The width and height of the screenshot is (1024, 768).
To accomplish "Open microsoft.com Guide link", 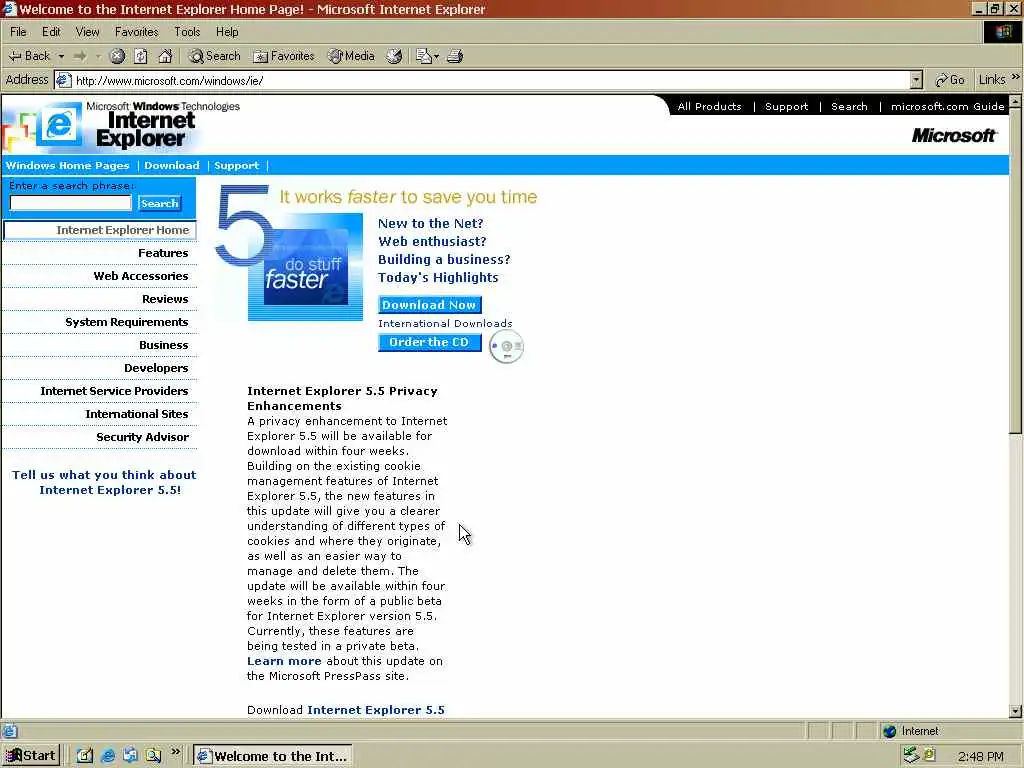I will [948, 106].
